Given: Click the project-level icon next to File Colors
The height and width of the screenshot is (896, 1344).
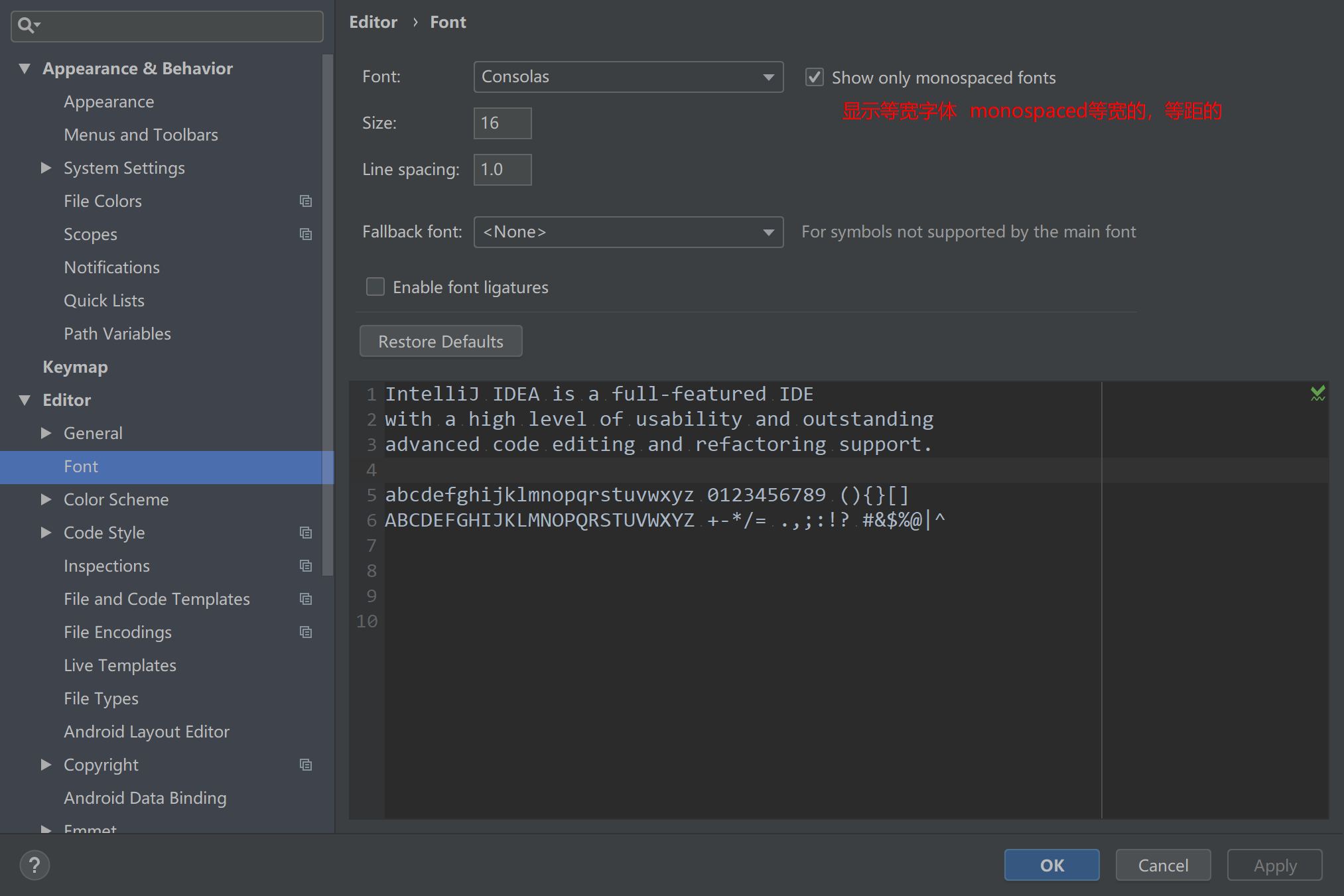Looking at the screenshot, I should (306, 201).
